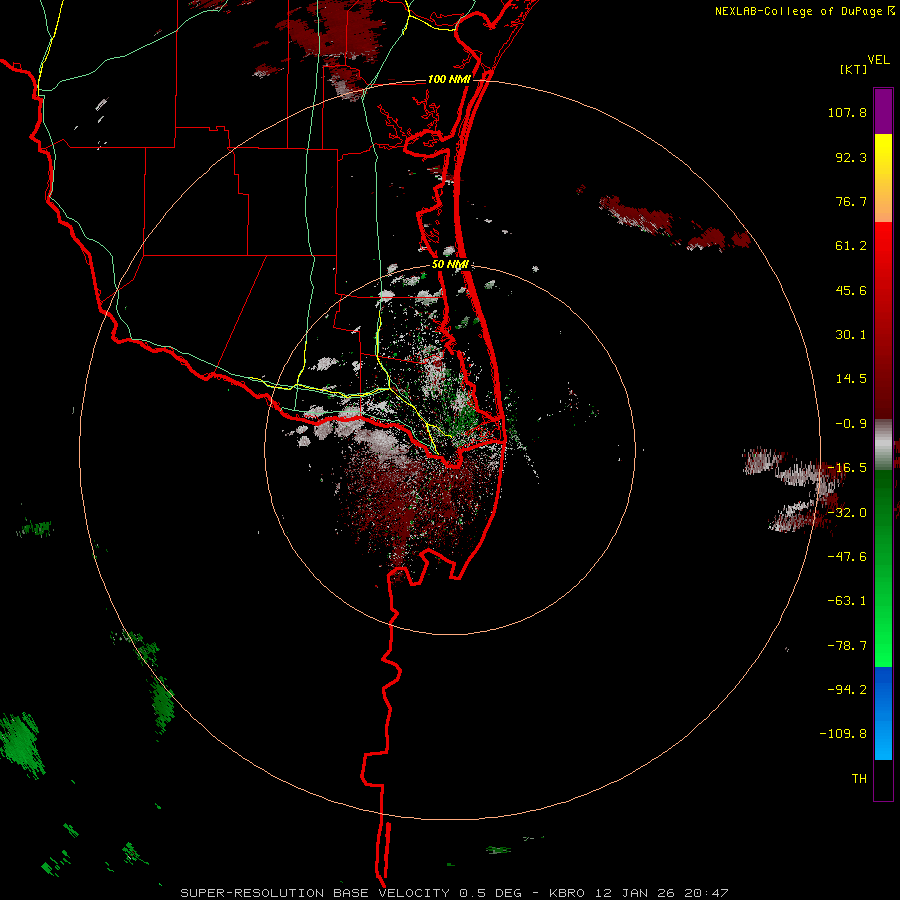Pick the gray near-zero segment of color bar
The width and height of the screenshot is (900, 900).
pyautogui.click(x=883, y=444)
